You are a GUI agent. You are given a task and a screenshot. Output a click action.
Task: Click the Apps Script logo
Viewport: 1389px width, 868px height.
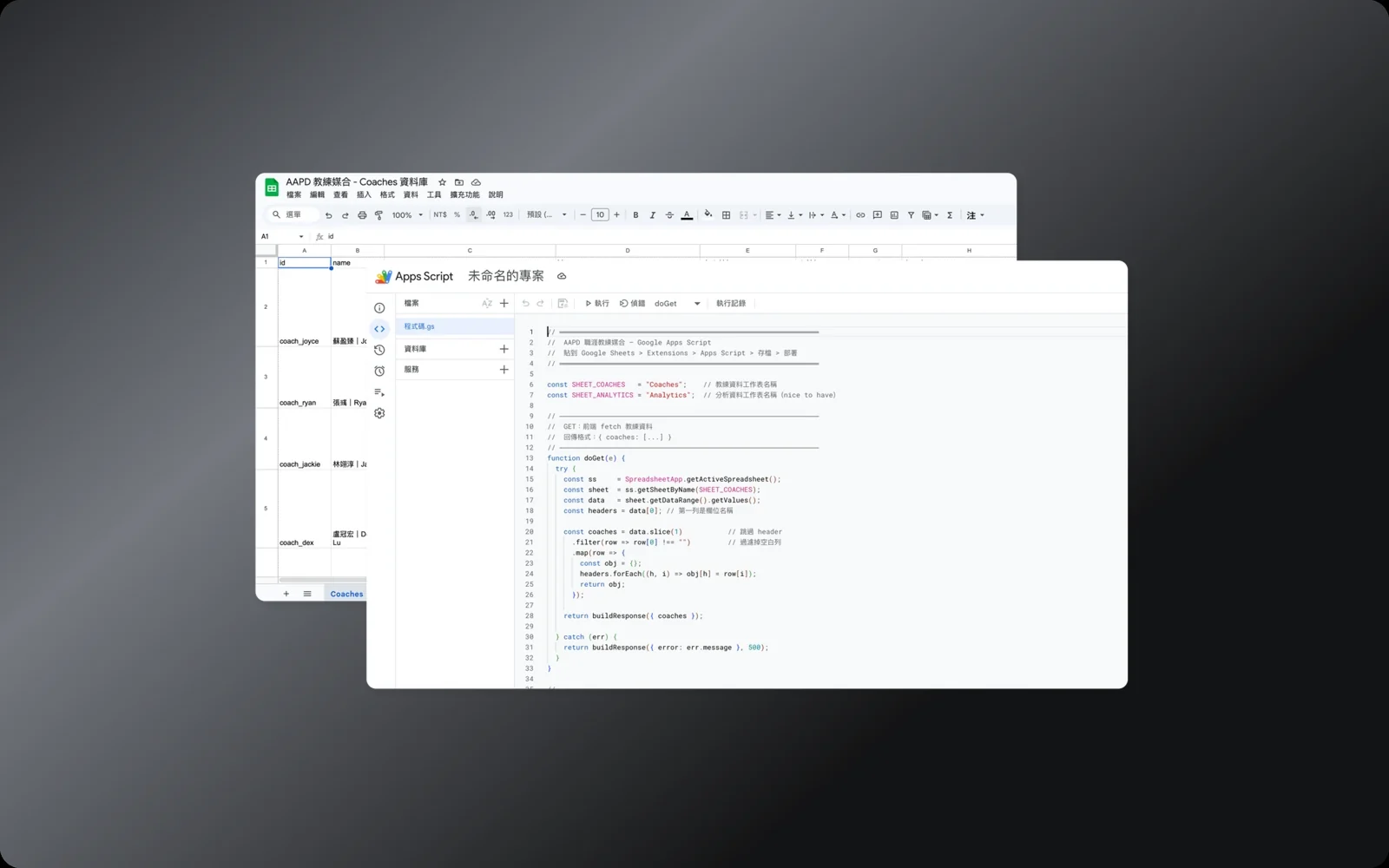(x=384, y=276)
